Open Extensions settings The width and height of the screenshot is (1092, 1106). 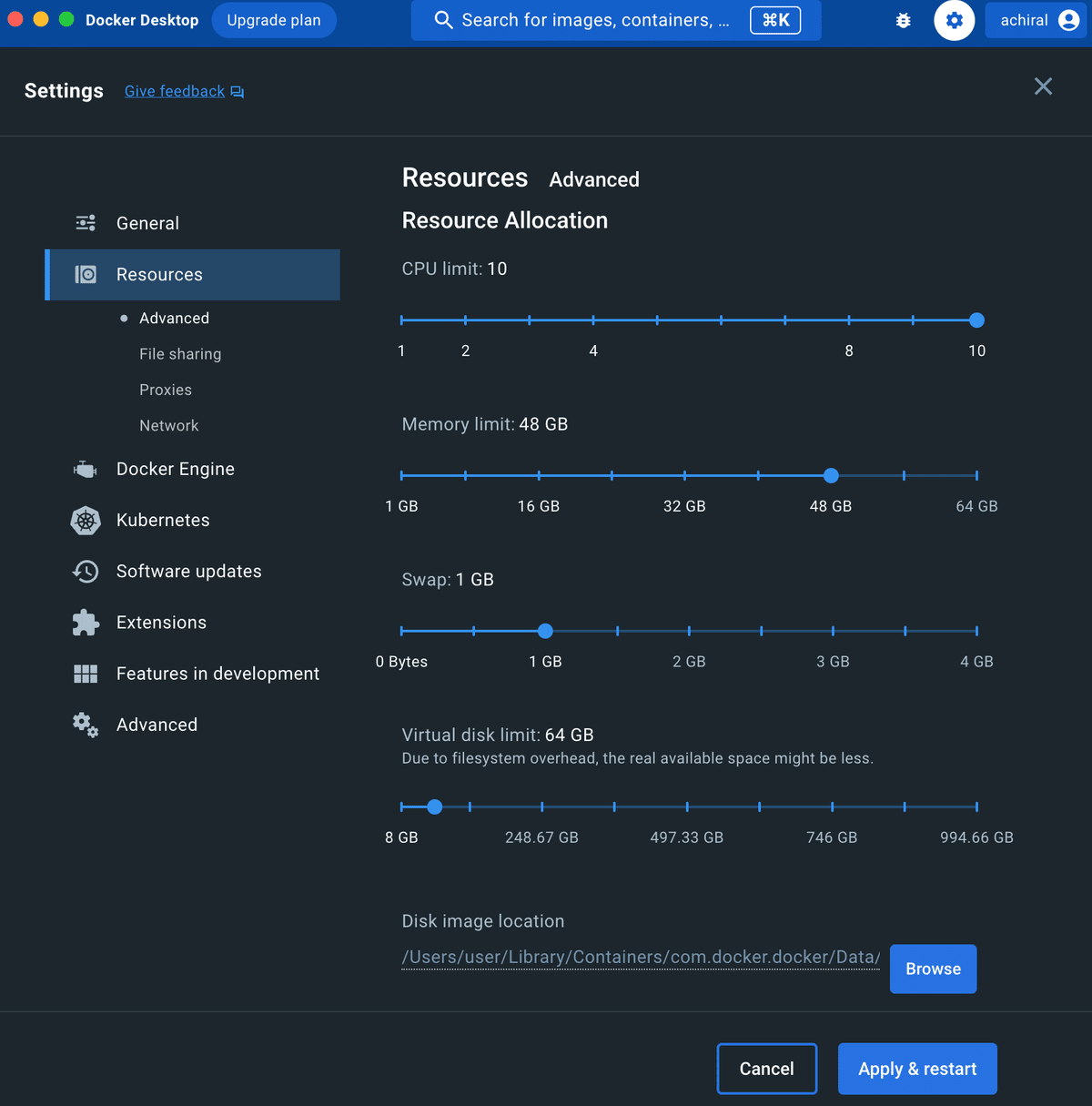click(193, 623)
